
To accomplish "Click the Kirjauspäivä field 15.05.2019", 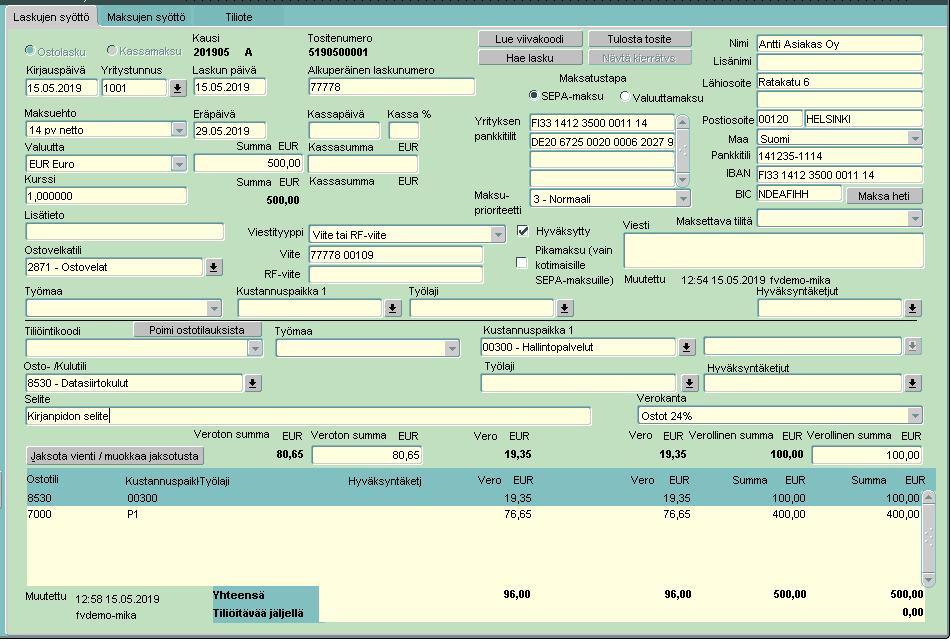I will pyautogui.click(x=62, y=88).
